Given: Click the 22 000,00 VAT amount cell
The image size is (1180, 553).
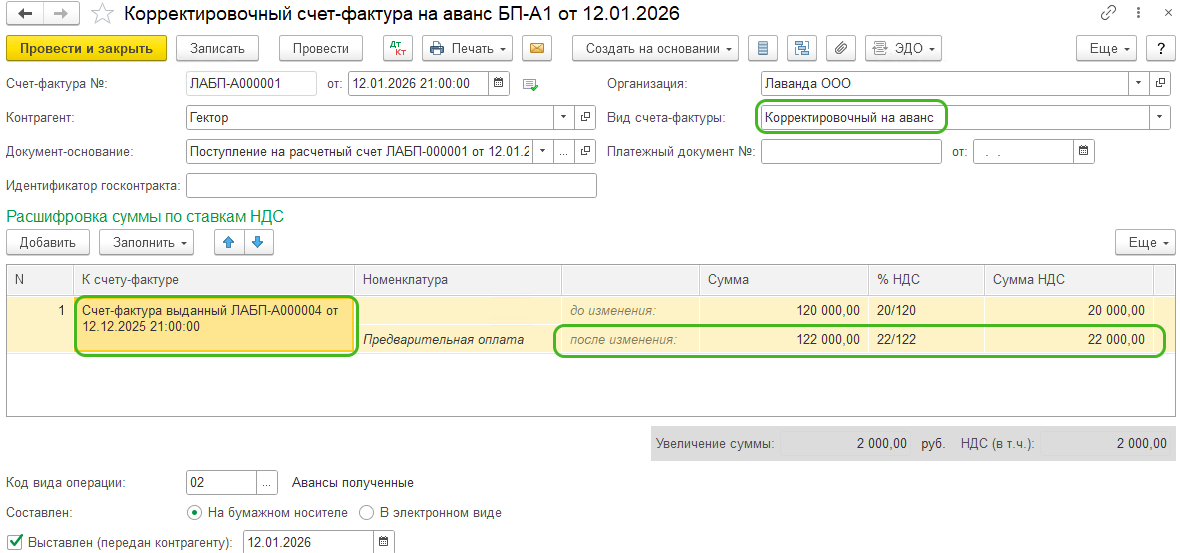Looking at the screenshot, I should click(1069, 339).
